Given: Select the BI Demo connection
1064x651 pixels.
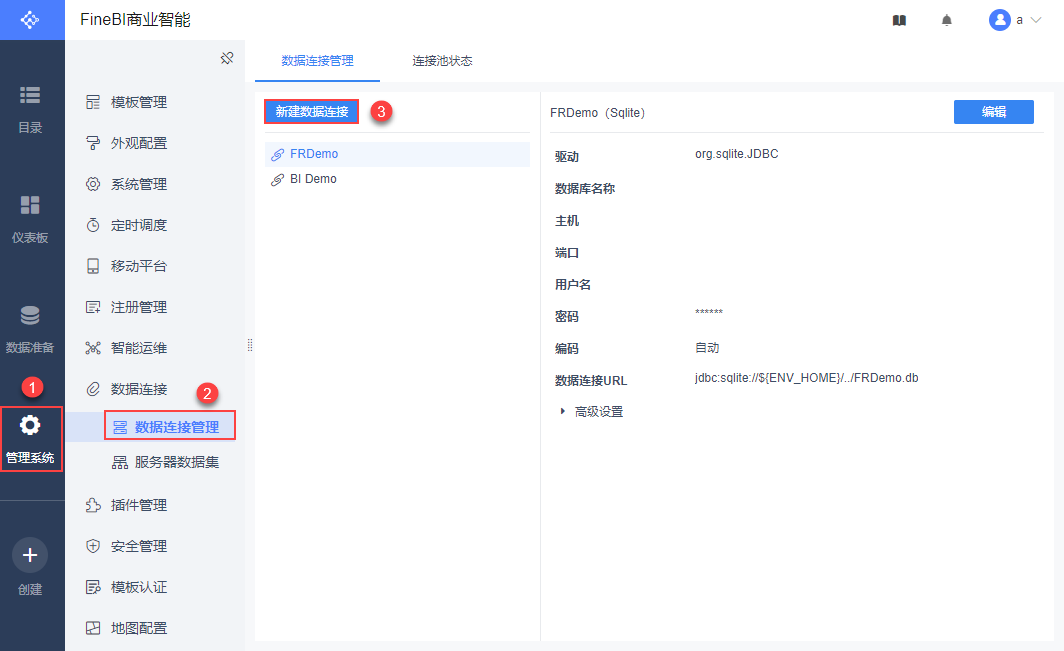Looking at the screenshot, I should [397, 179].
